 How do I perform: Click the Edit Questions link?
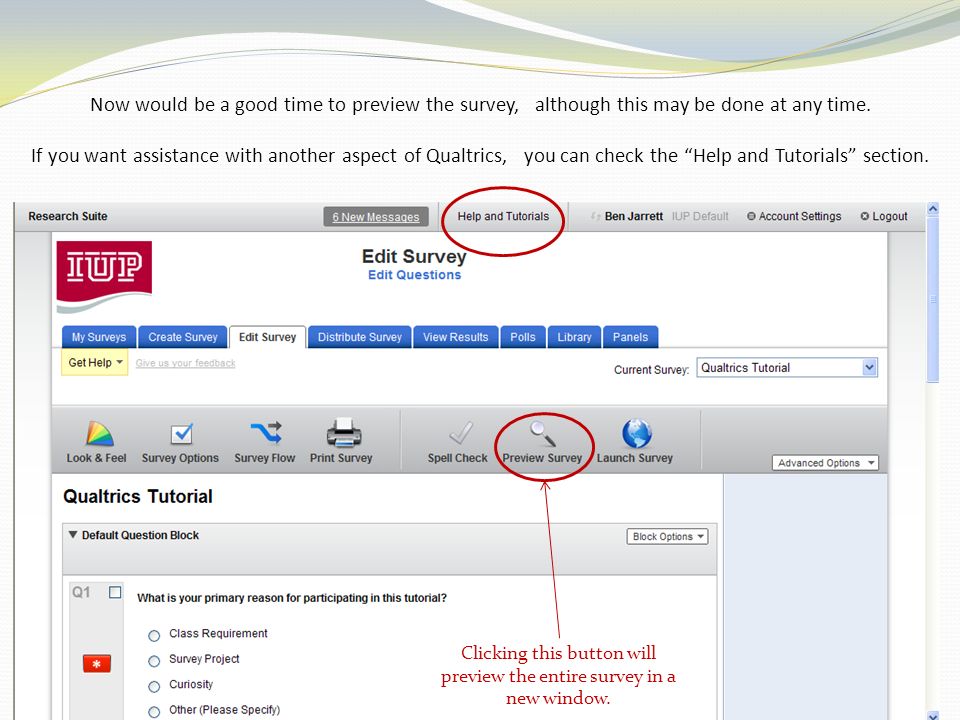(x=414, y=275)
